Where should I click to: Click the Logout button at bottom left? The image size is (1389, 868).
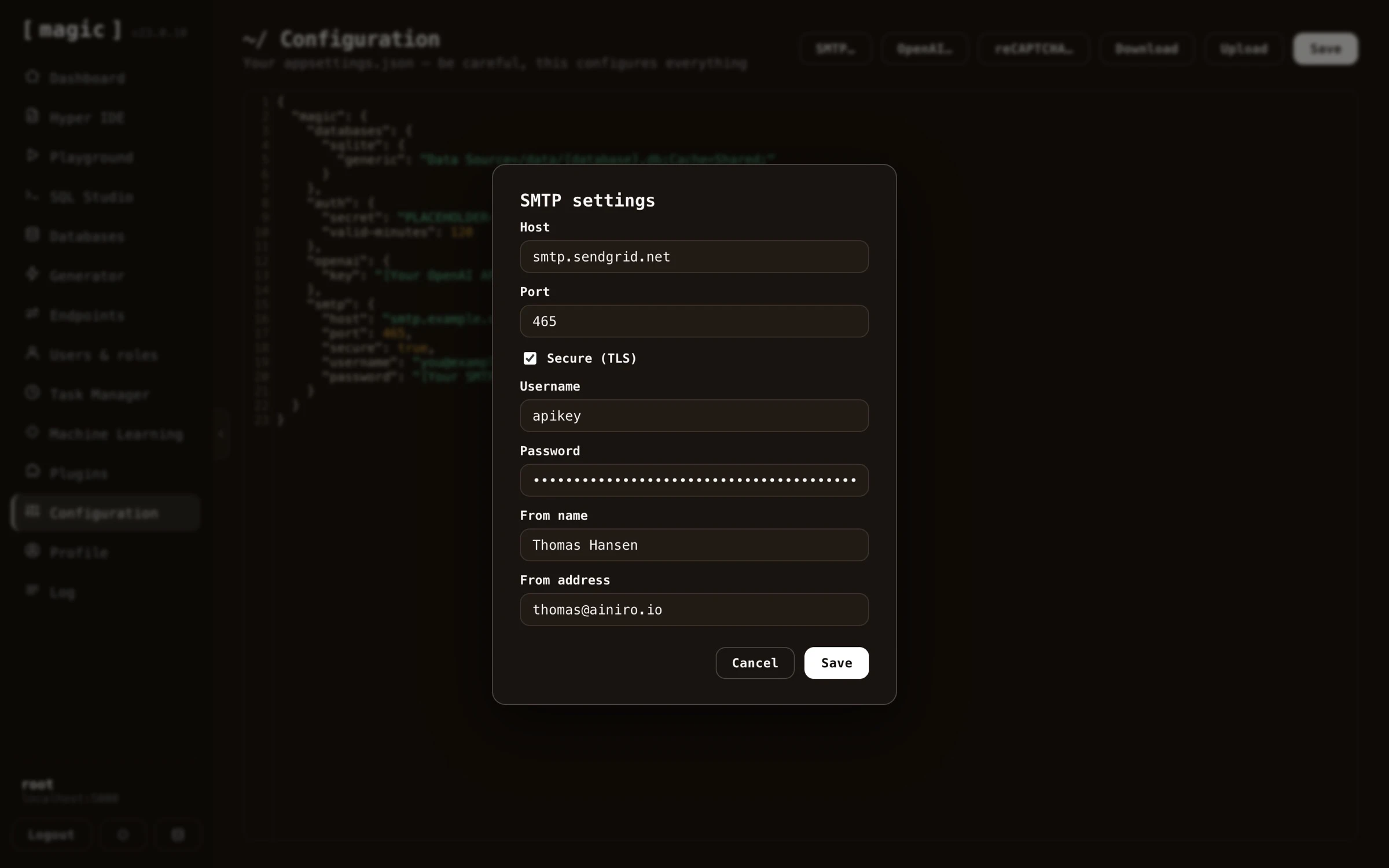pos(52,835)
